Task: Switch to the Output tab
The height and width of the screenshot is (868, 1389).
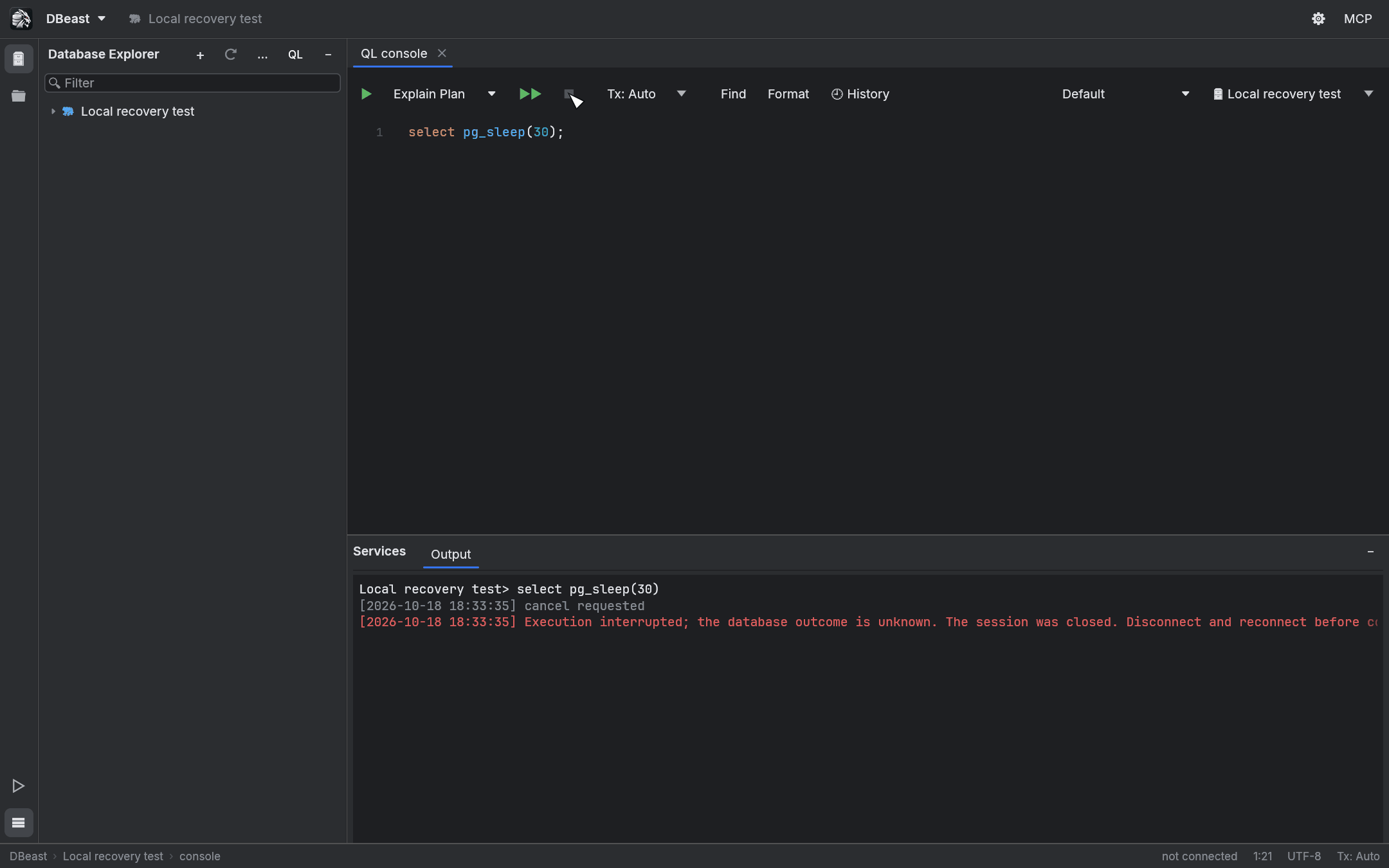Action: click(450, 554)
